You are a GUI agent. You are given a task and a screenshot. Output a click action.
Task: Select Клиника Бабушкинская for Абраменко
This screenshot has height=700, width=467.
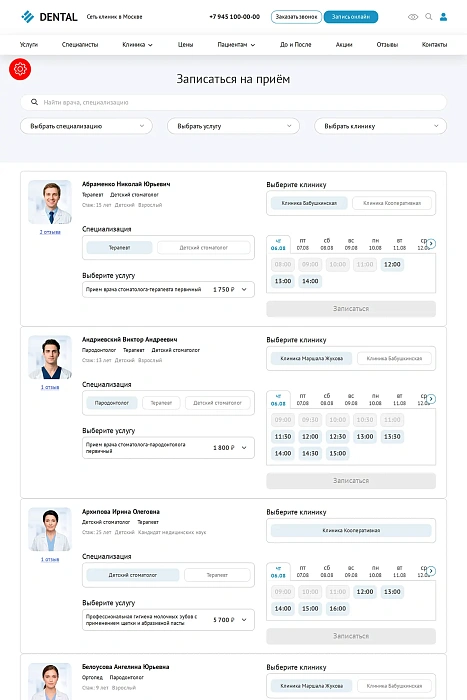click(x=309, y=203)
